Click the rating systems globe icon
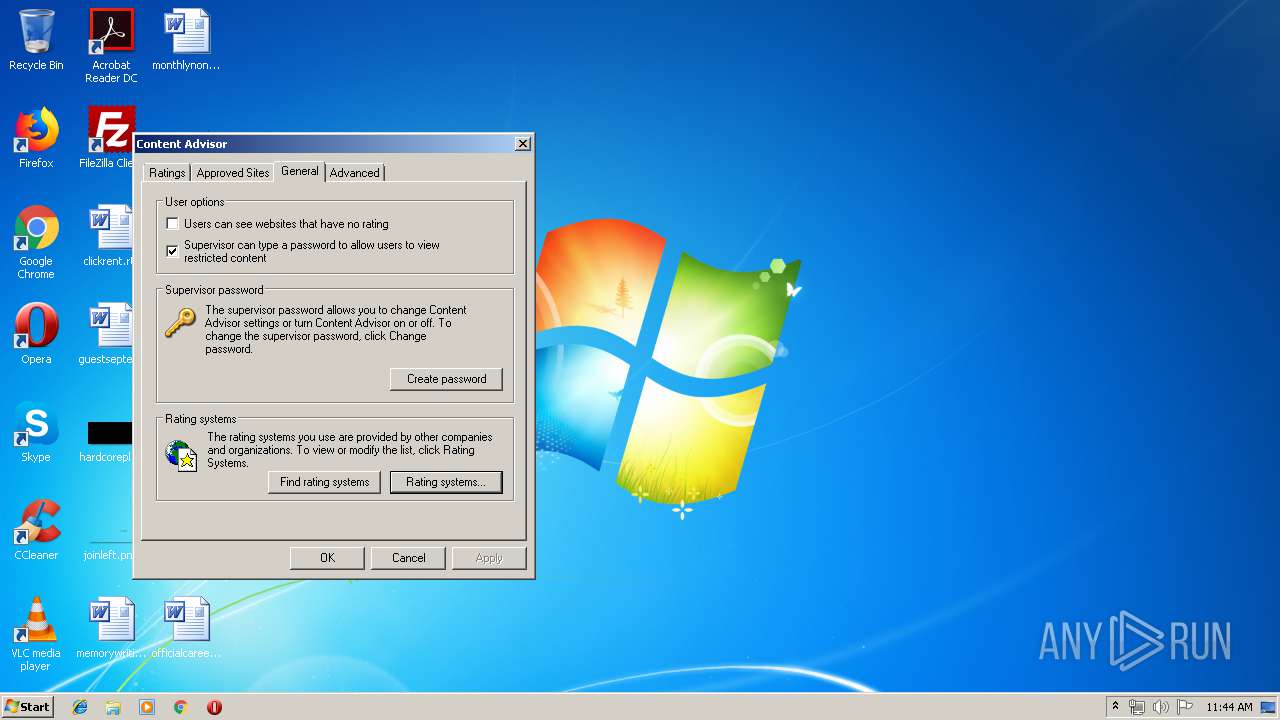Viewport: 1280px width, 720px height. tap(182, 455)
